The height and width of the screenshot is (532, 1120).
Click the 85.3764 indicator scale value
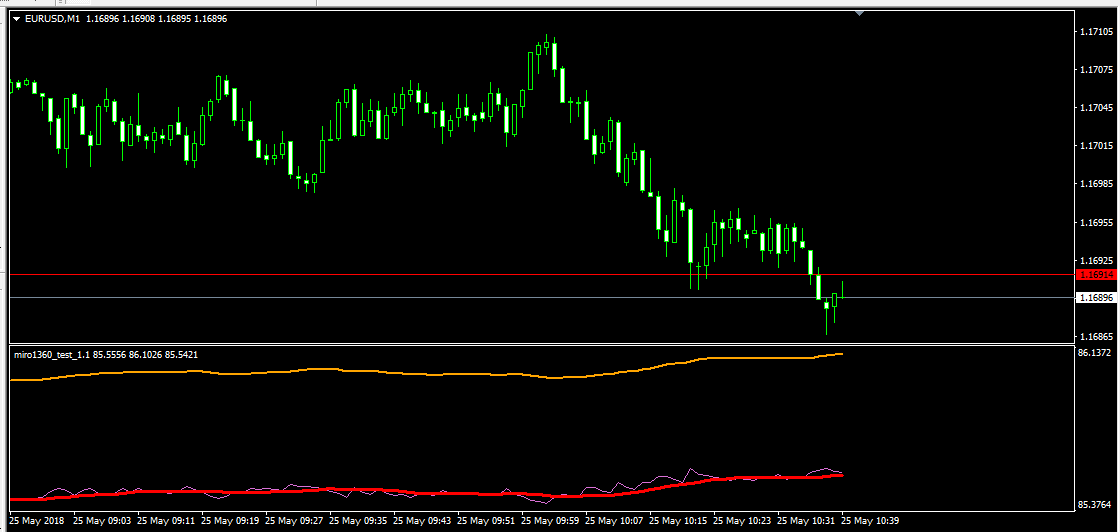[1095, 506]
